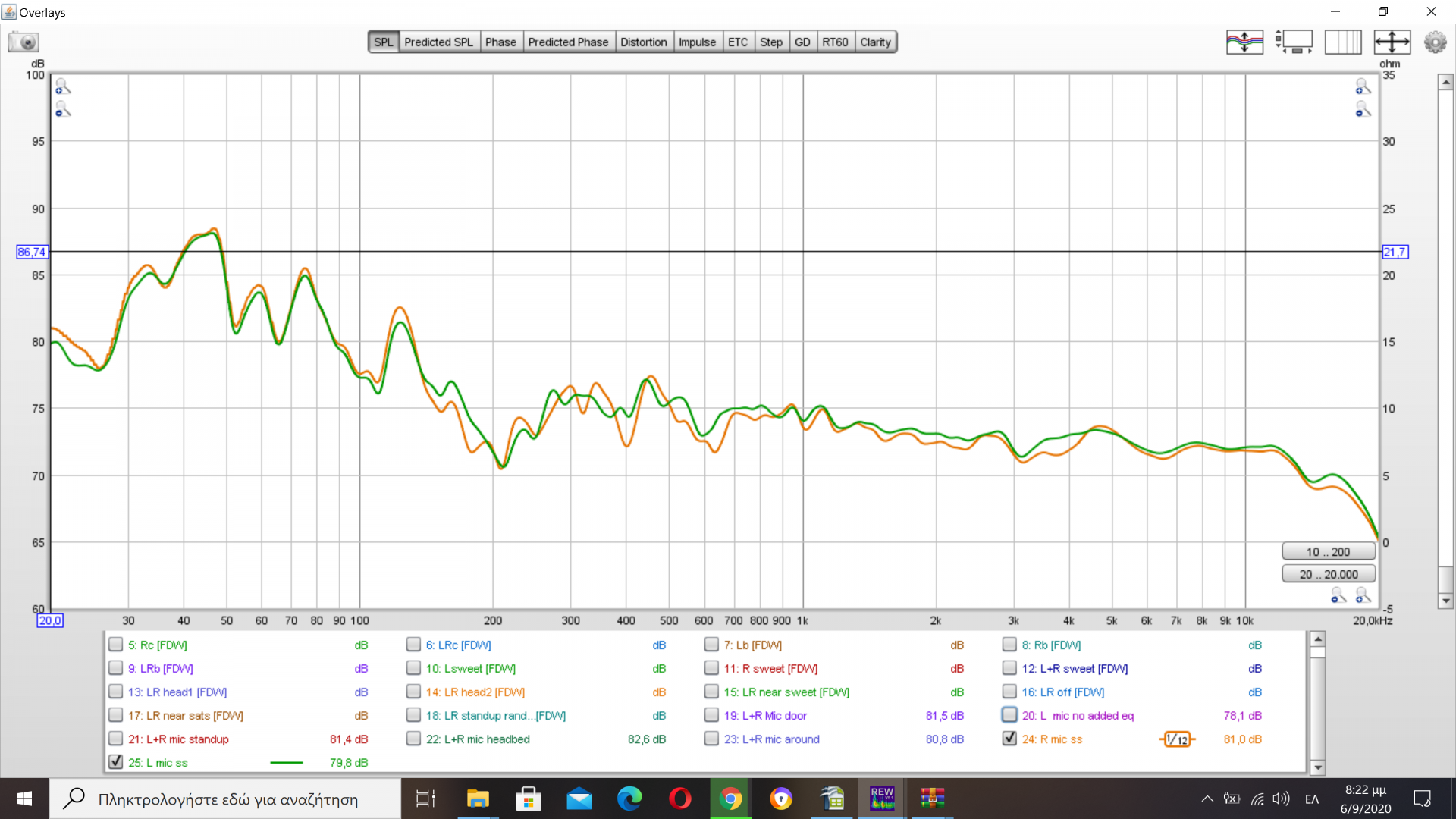
Task: Click the right vertical graph scrollbar thumb
Action: coord(1445,579)
